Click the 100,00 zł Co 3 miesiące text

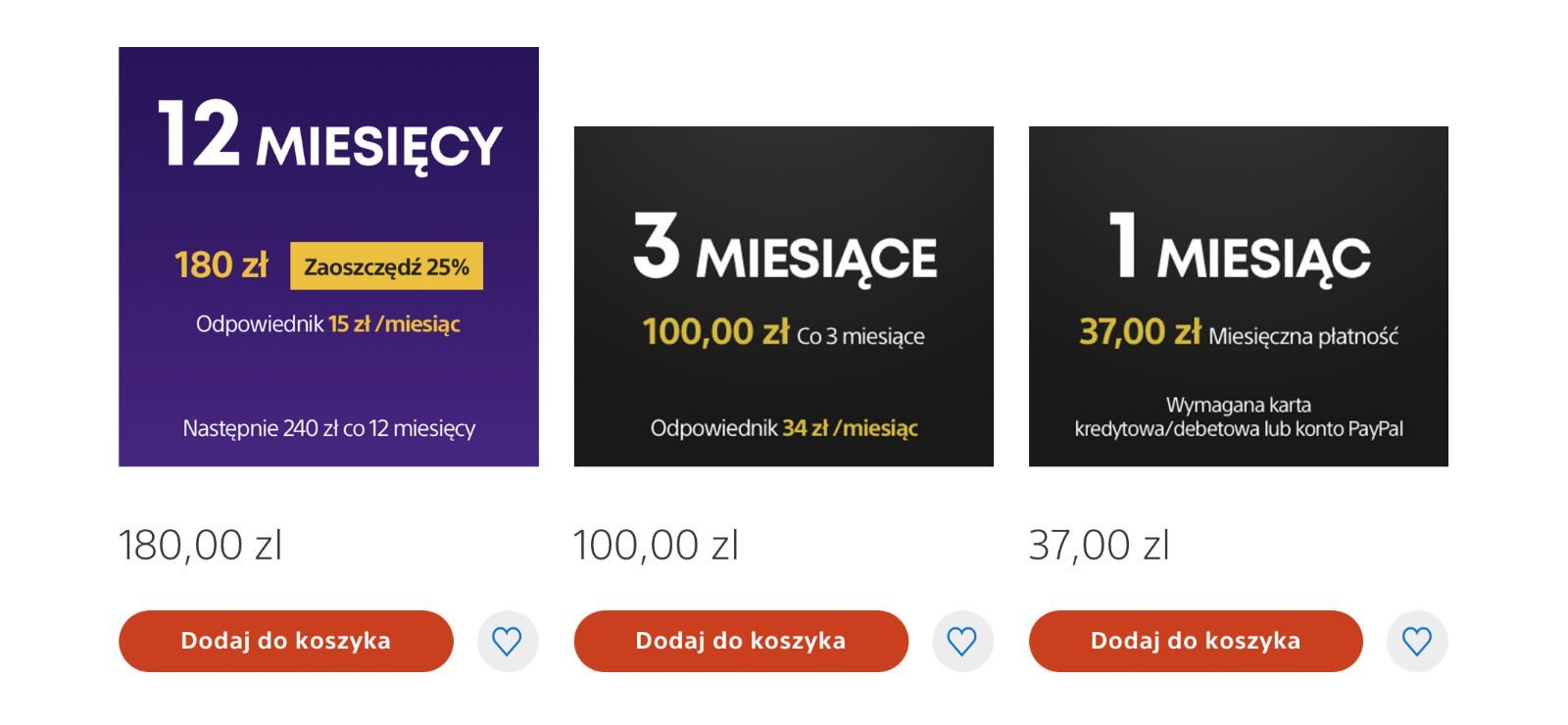[784, 333]
